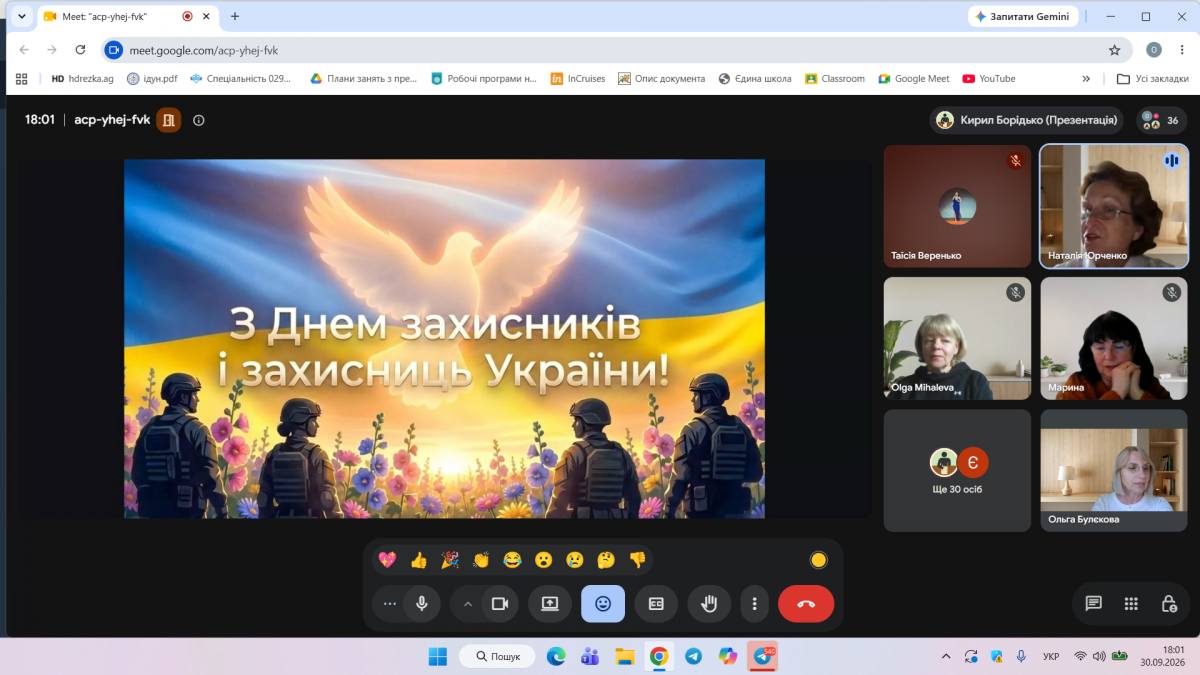
Task: Send the sparkling heart reaction
Action: (387, 560)
